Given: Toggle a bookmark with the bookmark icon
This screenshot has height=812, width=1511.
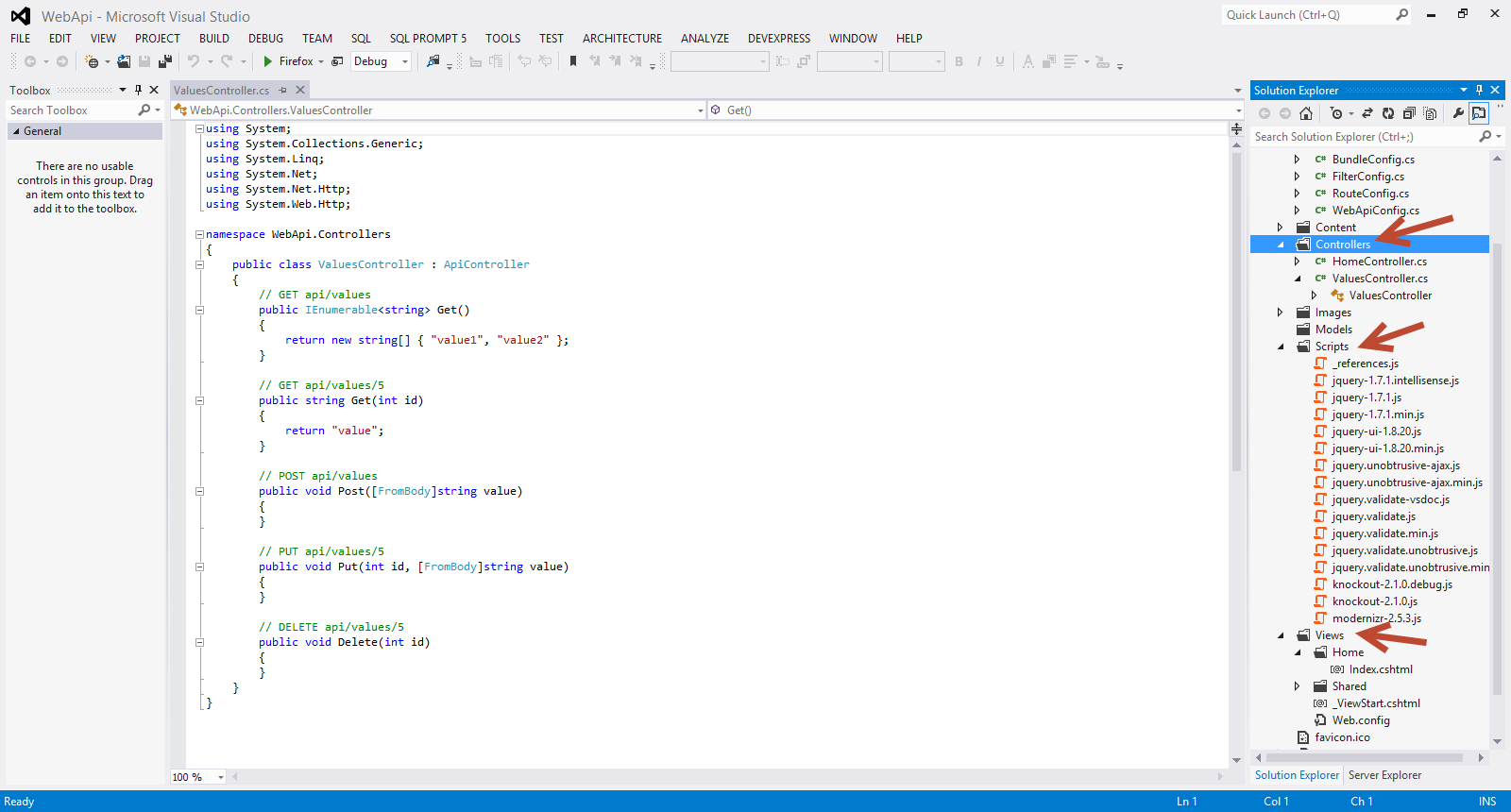Looking at the screenshot, I should (573, 61).
